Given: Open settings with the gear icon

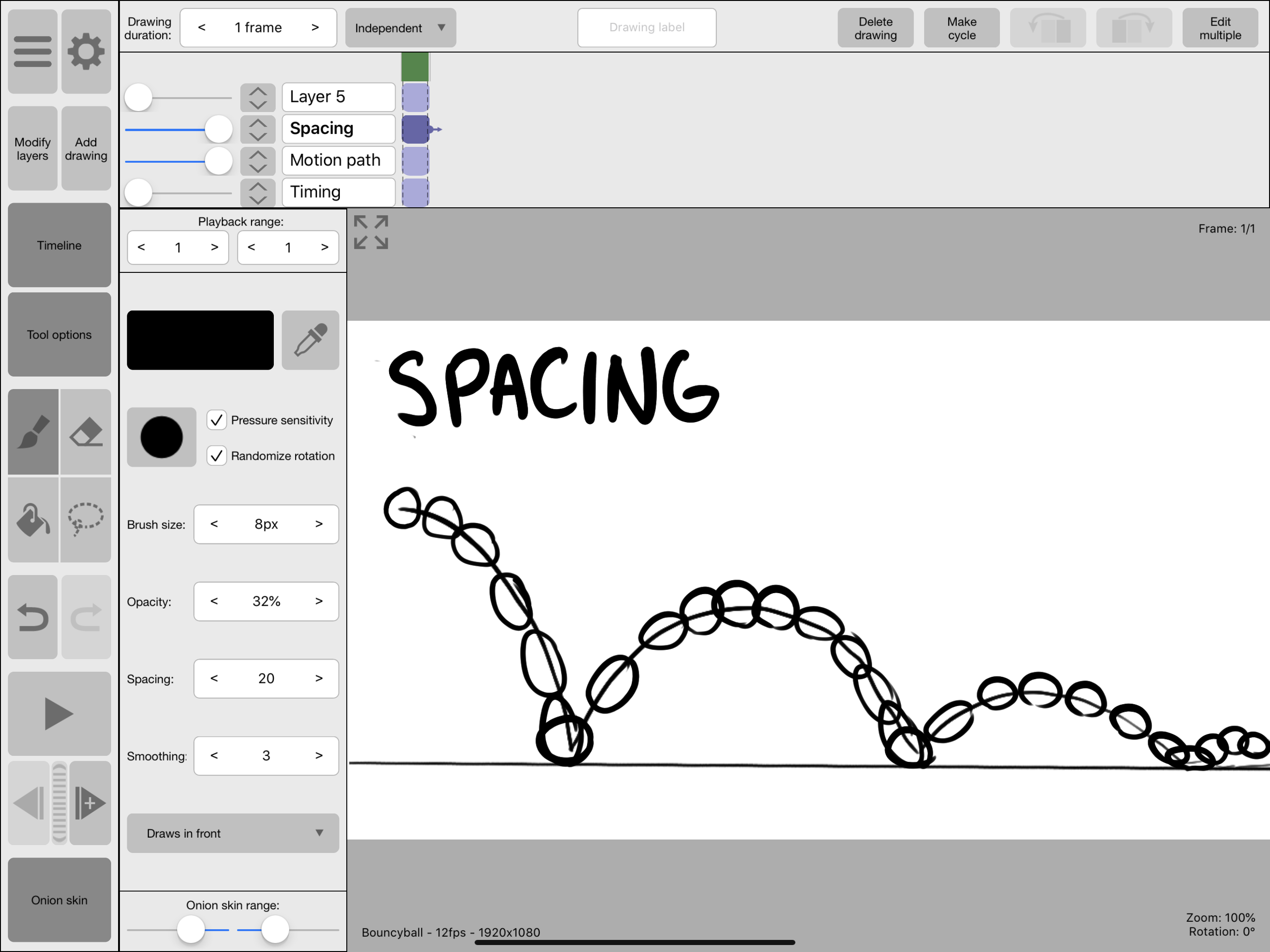Looking at the screenshot, I should (x=86, y=52).
